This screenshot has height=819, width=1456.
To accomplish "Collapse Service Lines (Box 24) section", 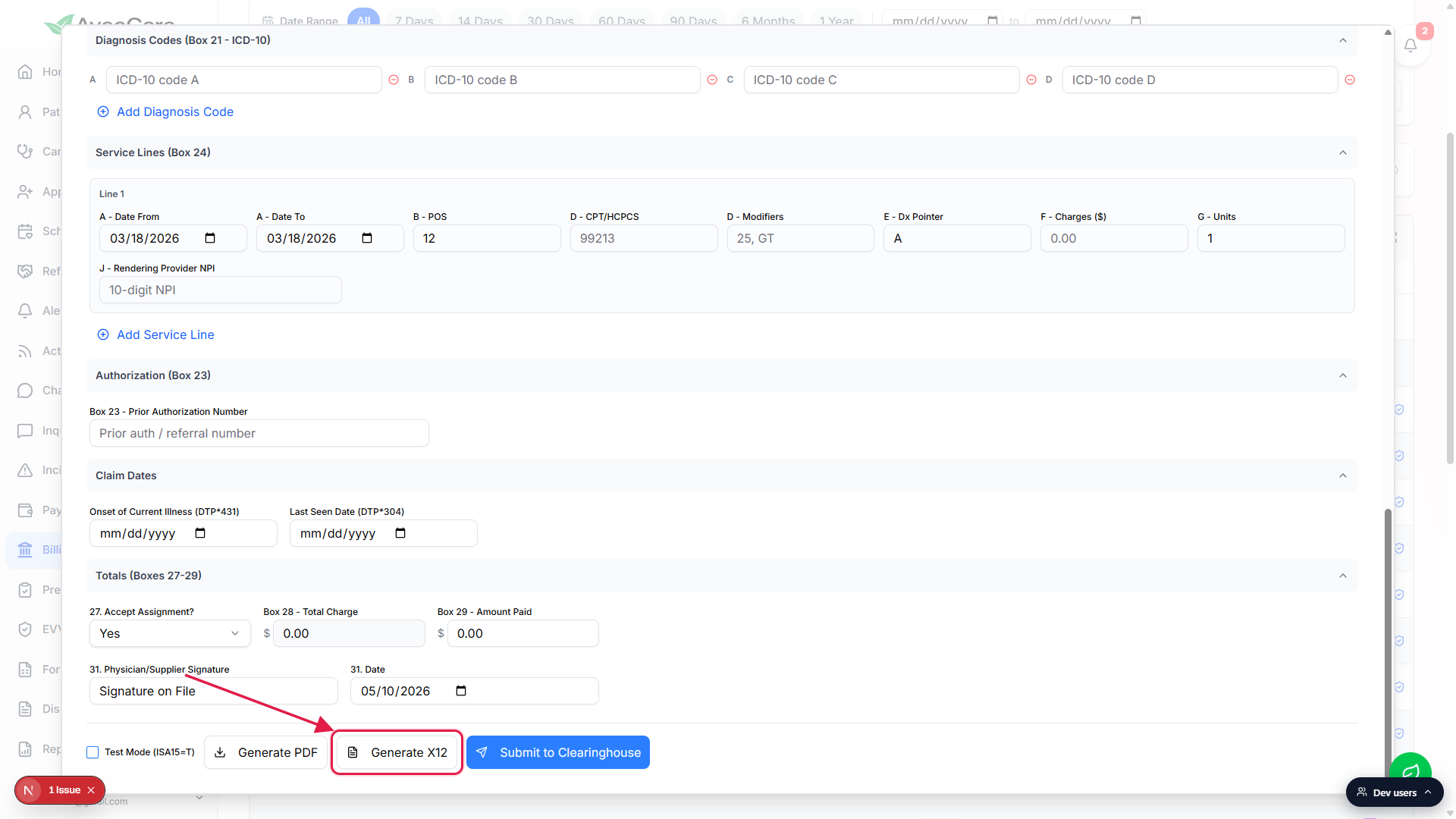I will (1343, 152).
